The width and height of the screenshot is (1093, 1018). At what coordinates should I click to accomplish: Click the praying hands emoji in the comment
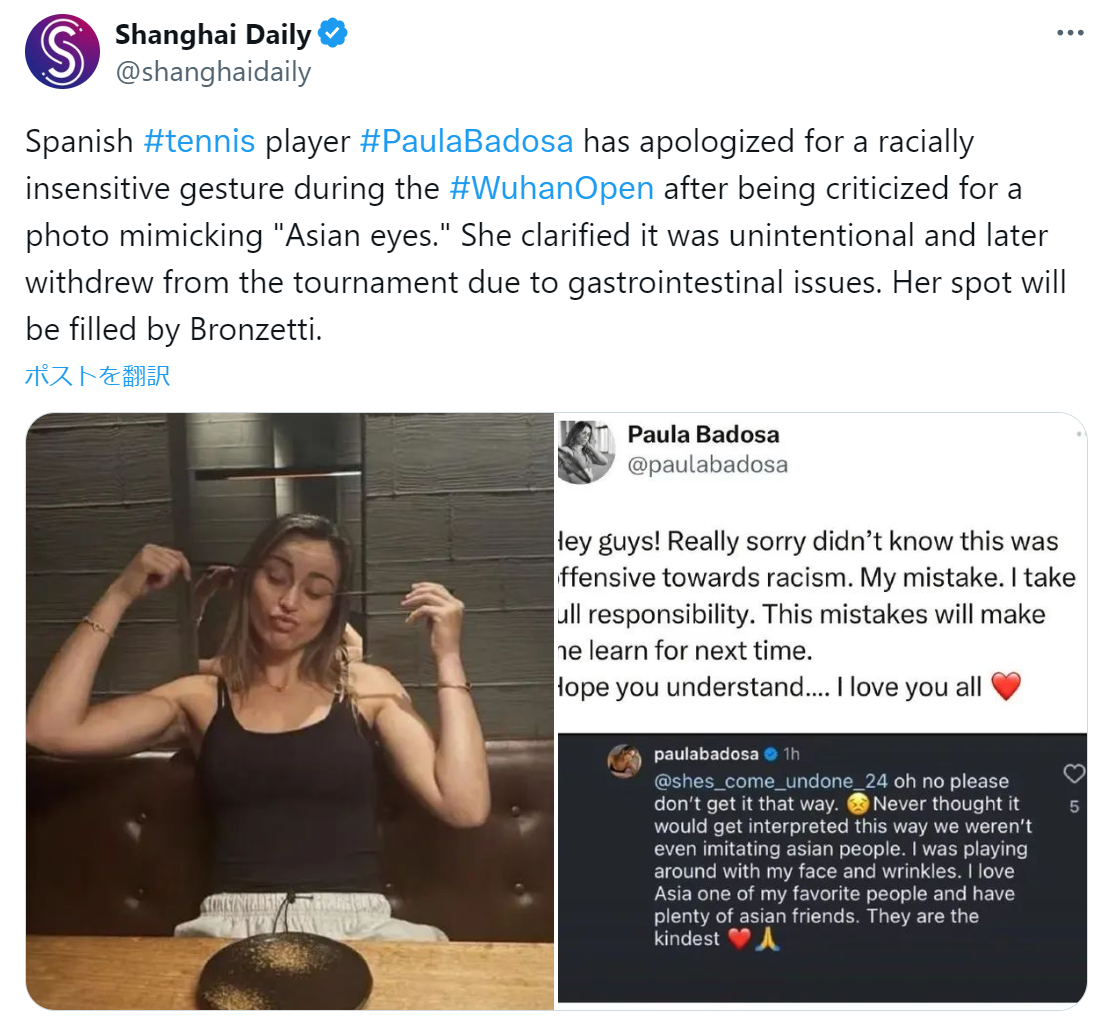[767, 939]
